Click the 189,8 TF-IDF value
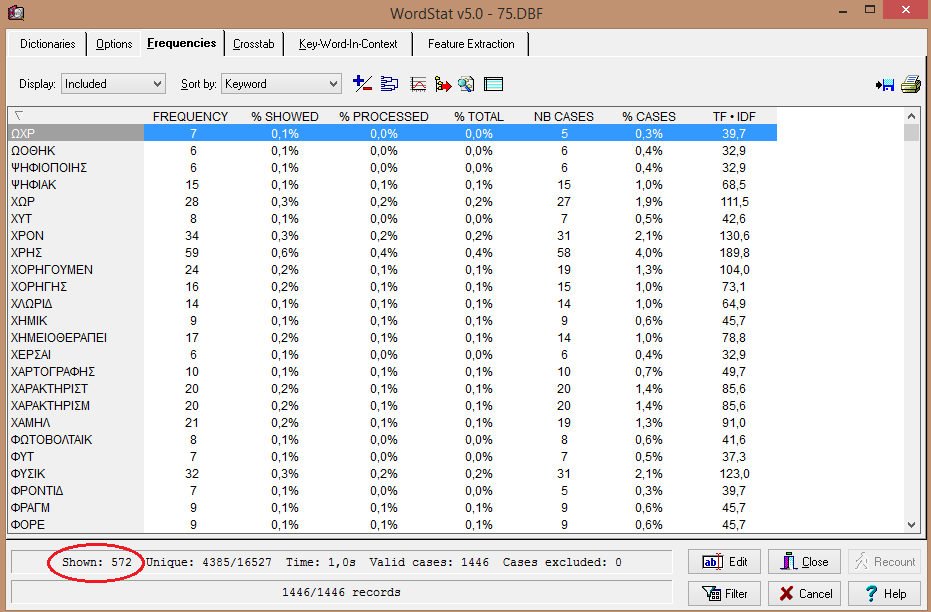 734,252
